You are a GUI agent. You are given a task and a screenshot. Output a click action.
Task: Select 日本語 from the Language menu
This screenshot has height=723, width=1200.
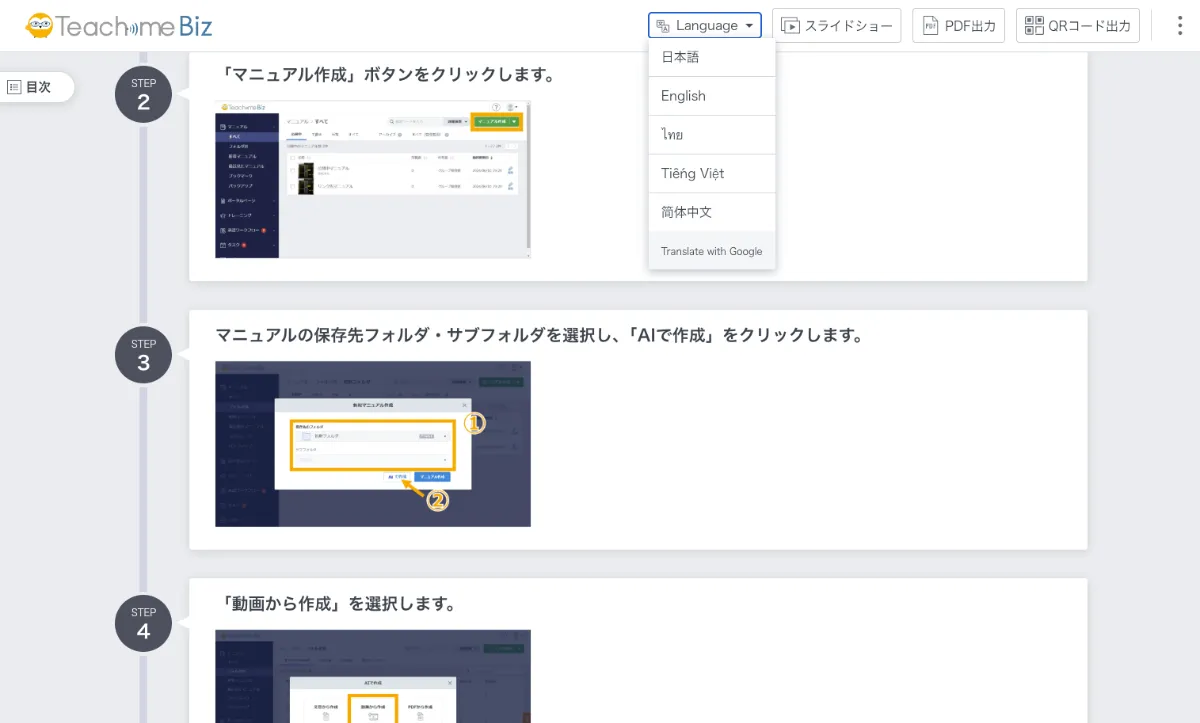click(712, 57)
